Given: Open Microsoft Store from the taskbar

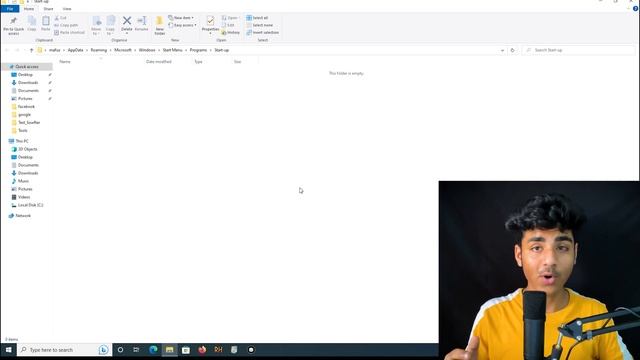Looking at the screenshot, I should pos(186,350).
